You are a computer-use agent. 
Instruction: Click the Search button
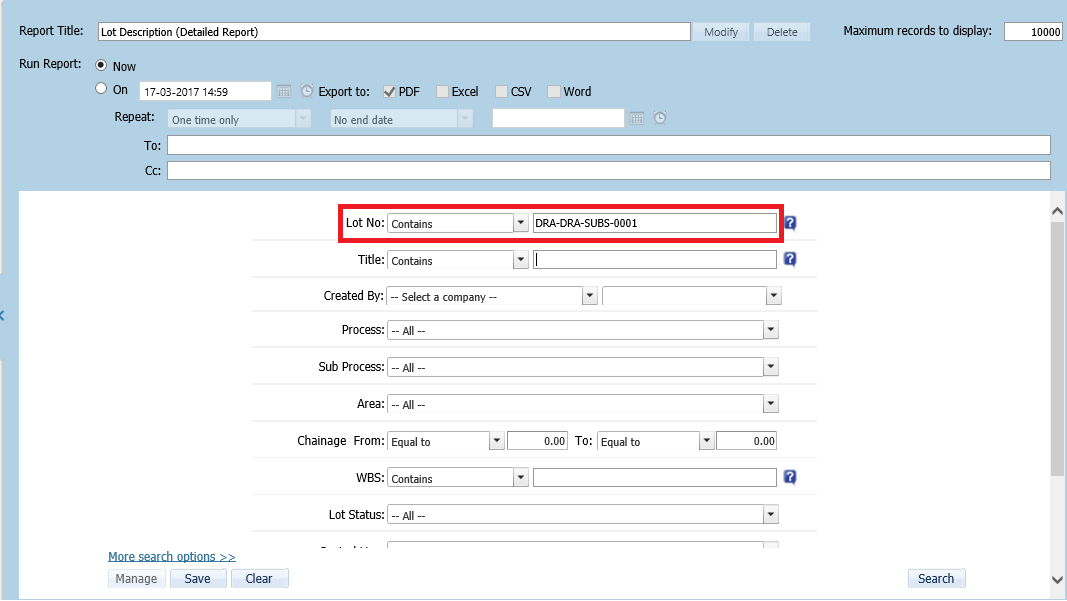click(x=936, y=579)
